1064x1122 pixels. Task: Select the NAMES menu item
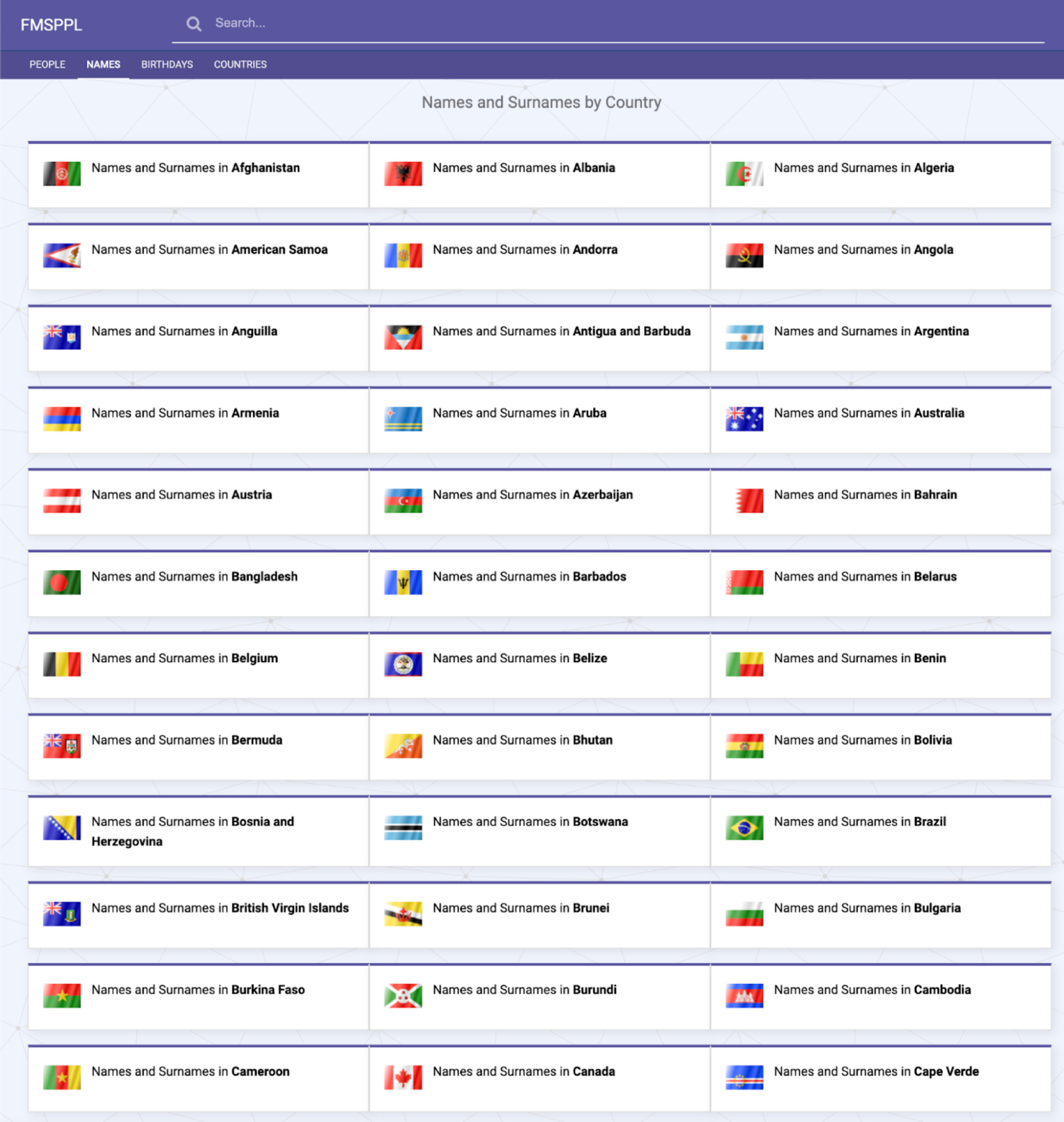click(103, 64)
